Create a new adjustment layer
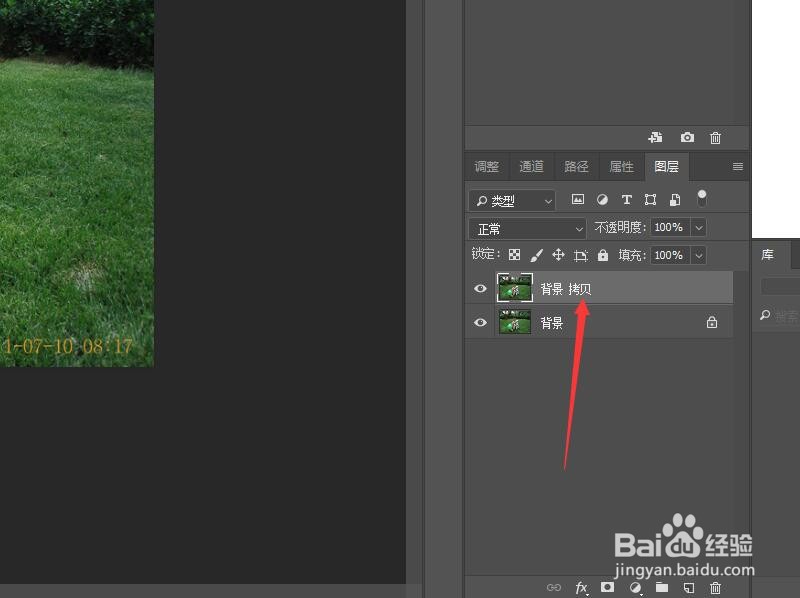 tap(635, 588)
